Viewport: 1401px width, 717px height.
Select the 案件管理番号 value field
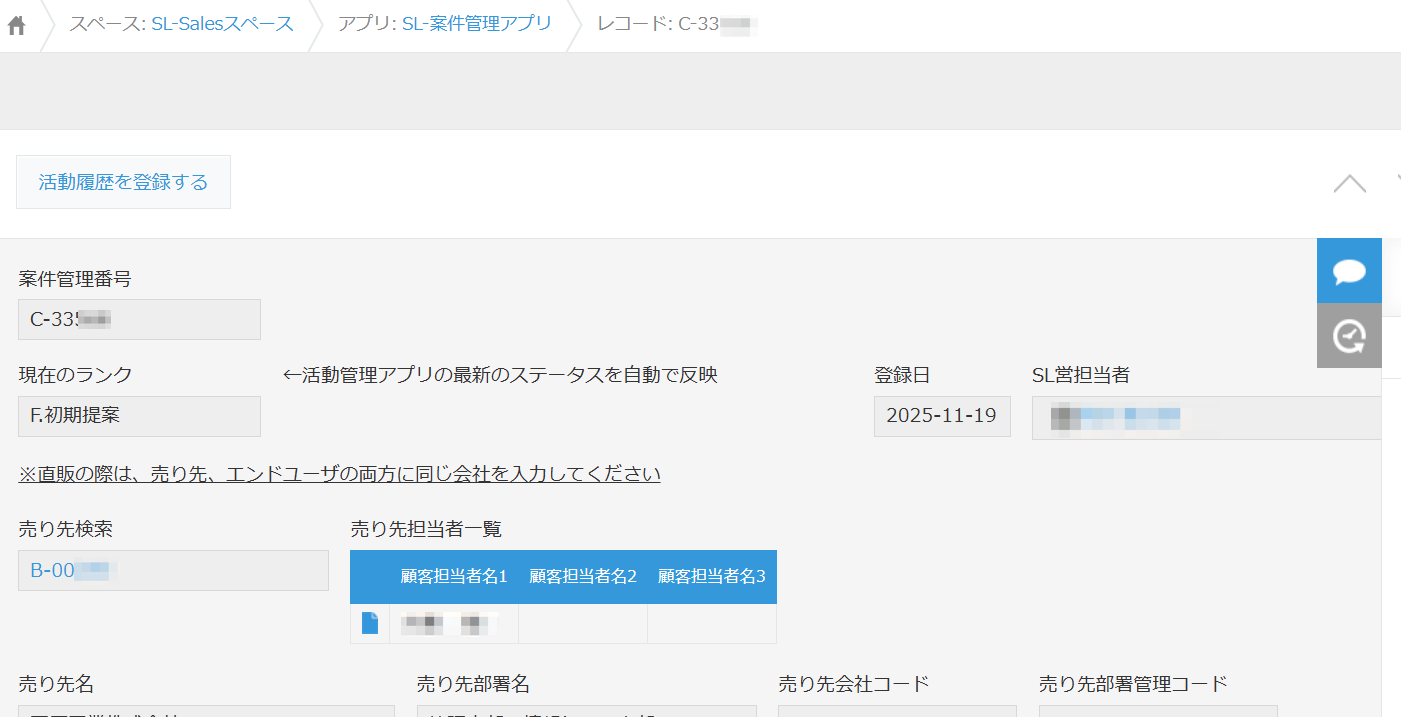139,320
